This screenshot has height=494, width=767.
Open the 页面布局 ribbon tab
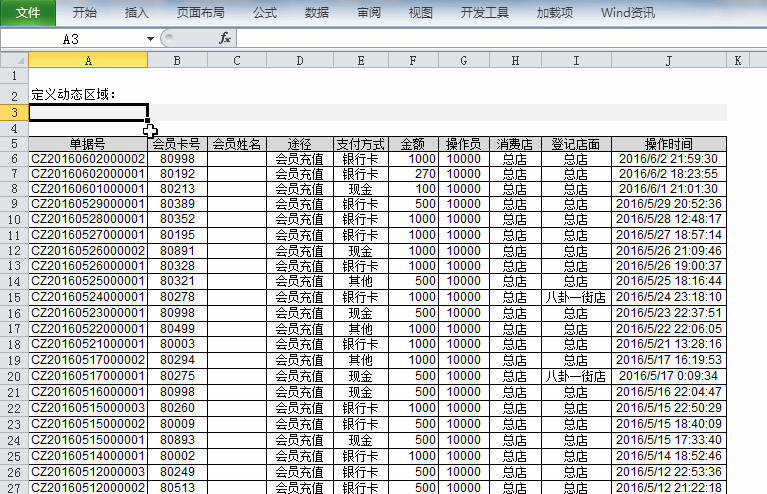tap(201, 12)
